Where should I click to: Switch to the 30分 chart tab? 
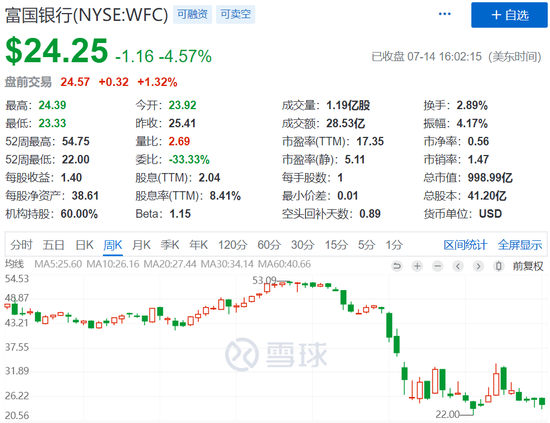pyautogui.click(x=302, y=245)
